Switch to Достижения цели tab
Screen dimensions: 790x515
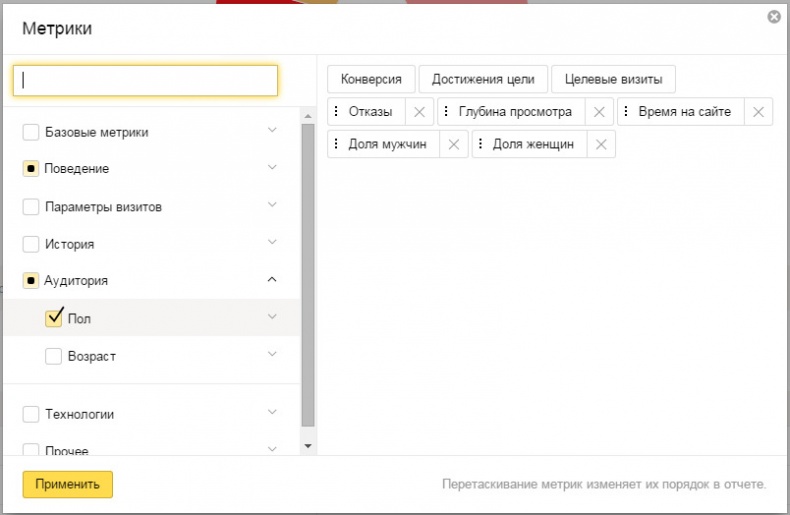point(483,80)
